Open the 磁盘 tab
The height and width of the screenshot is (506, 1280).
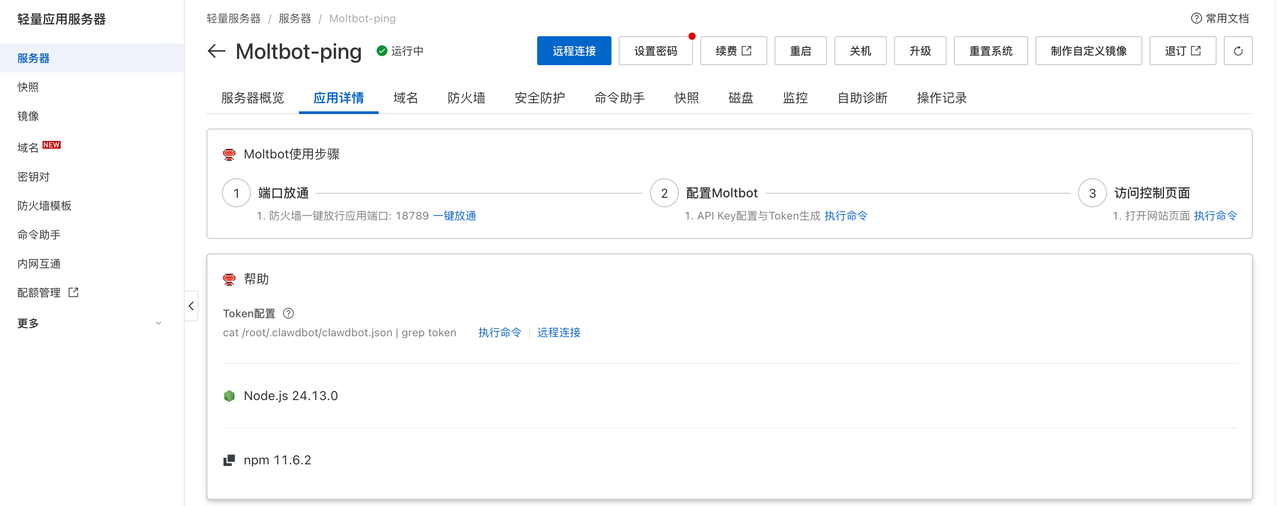741,98
